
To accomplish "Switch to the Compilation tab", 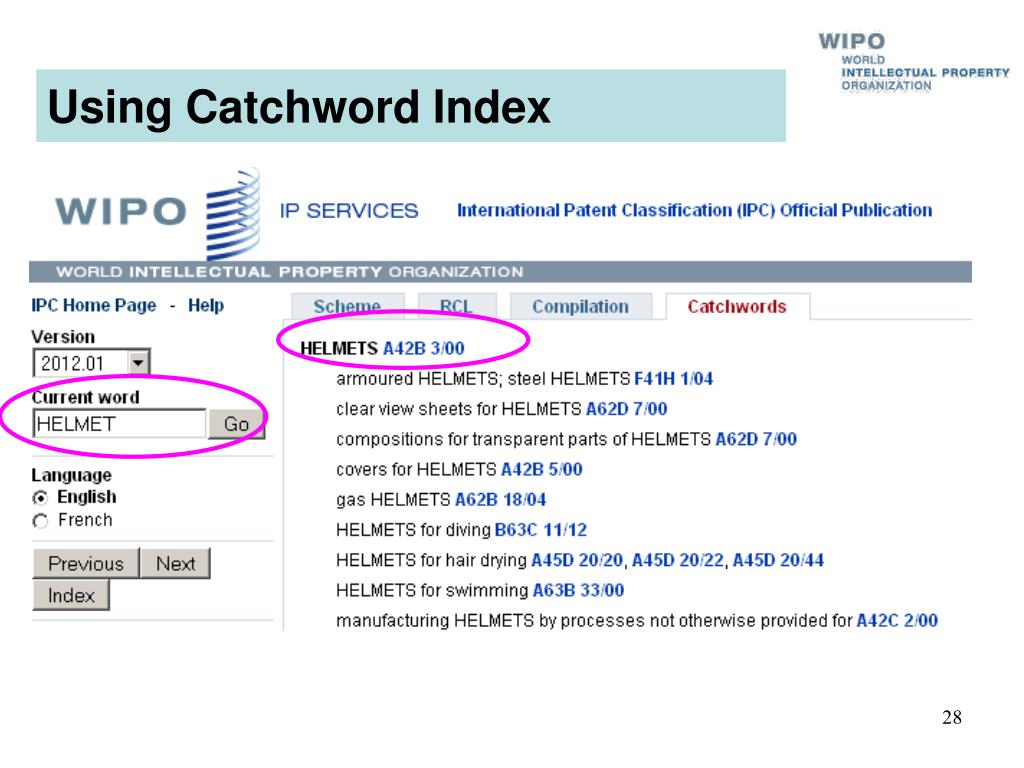I will tap(581, 306).
